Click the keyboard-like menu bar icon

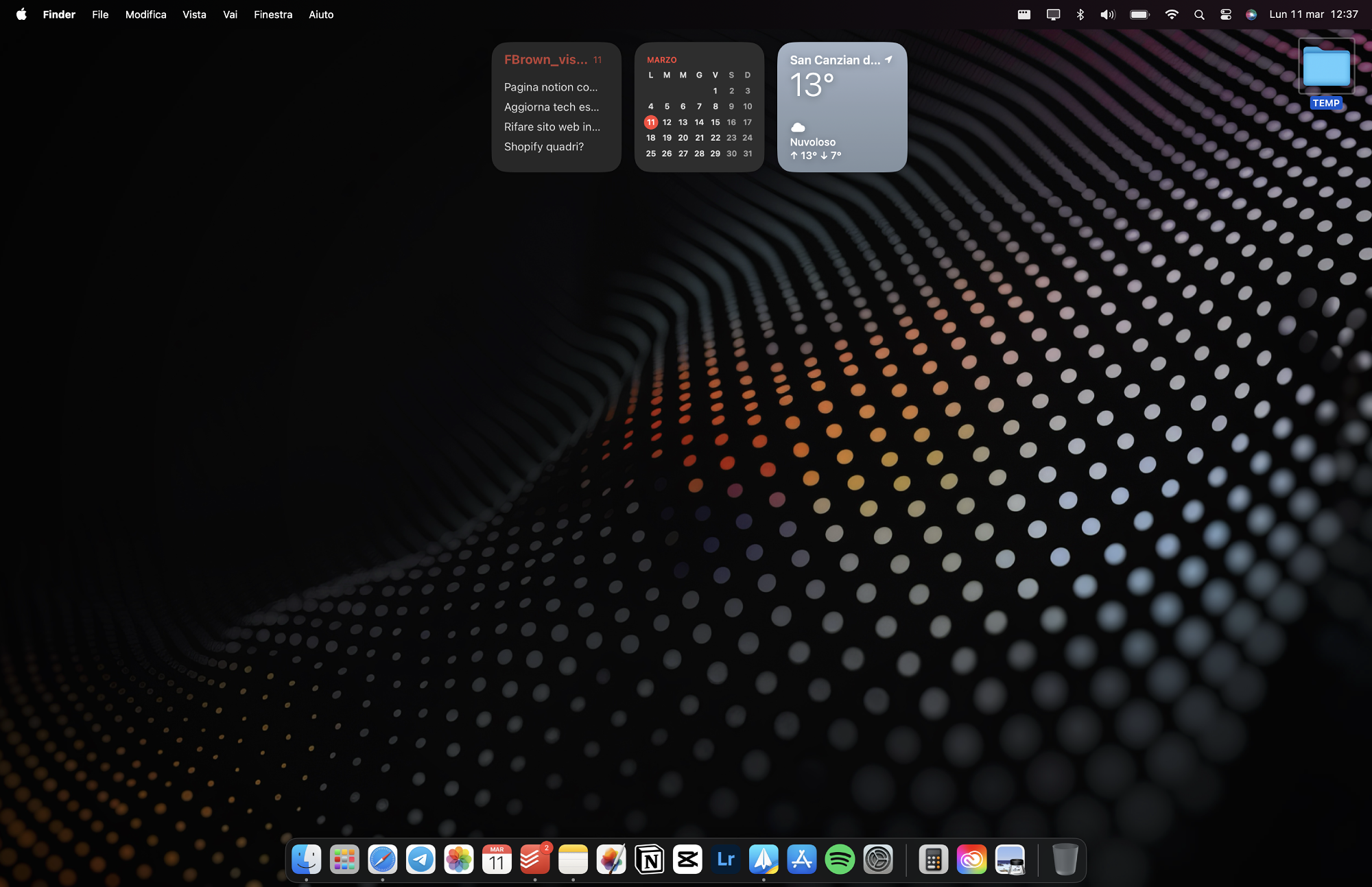1024,14
